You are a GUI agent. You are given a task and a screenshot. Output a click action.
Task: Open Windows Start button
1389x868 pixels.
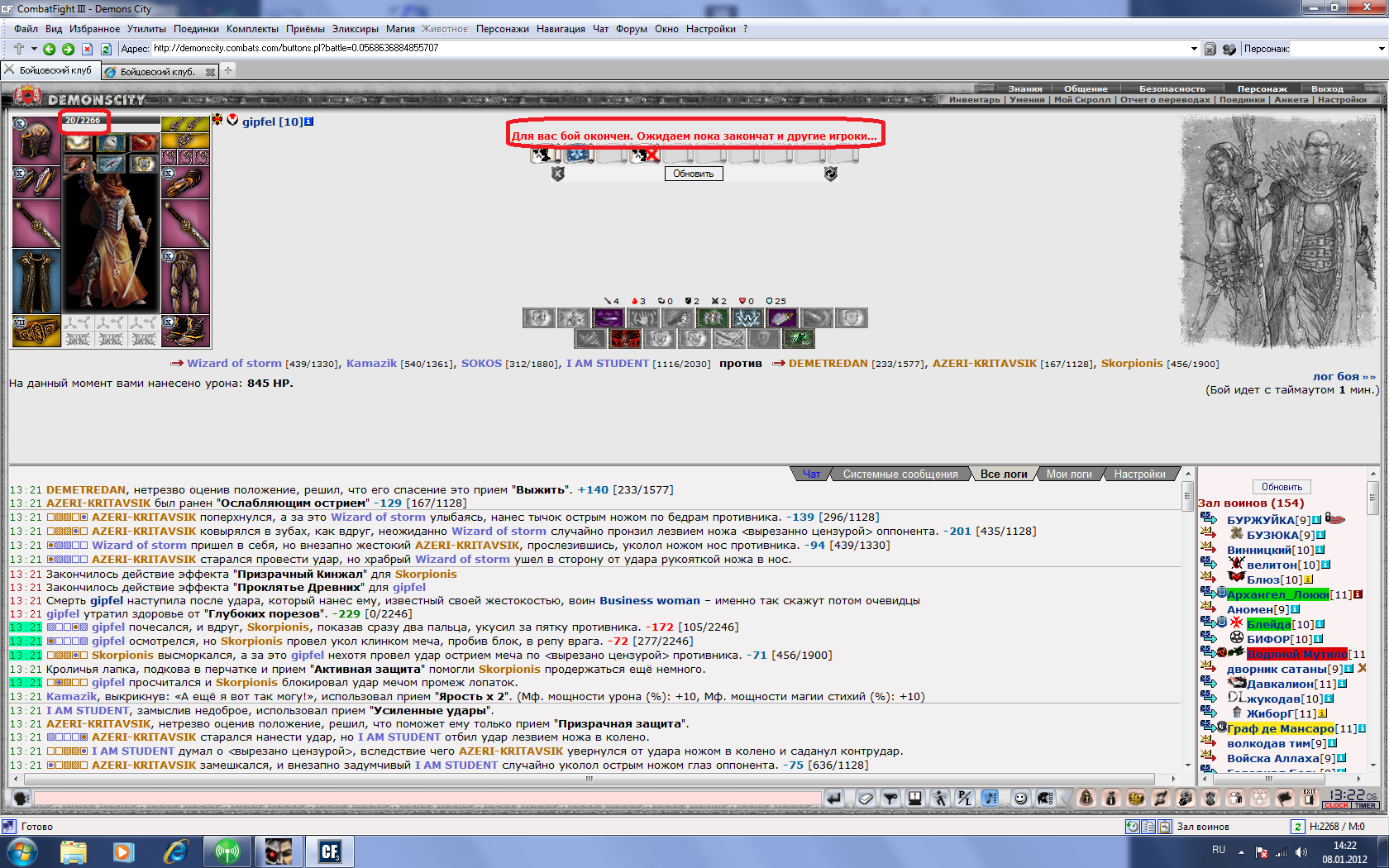(21, 851)
